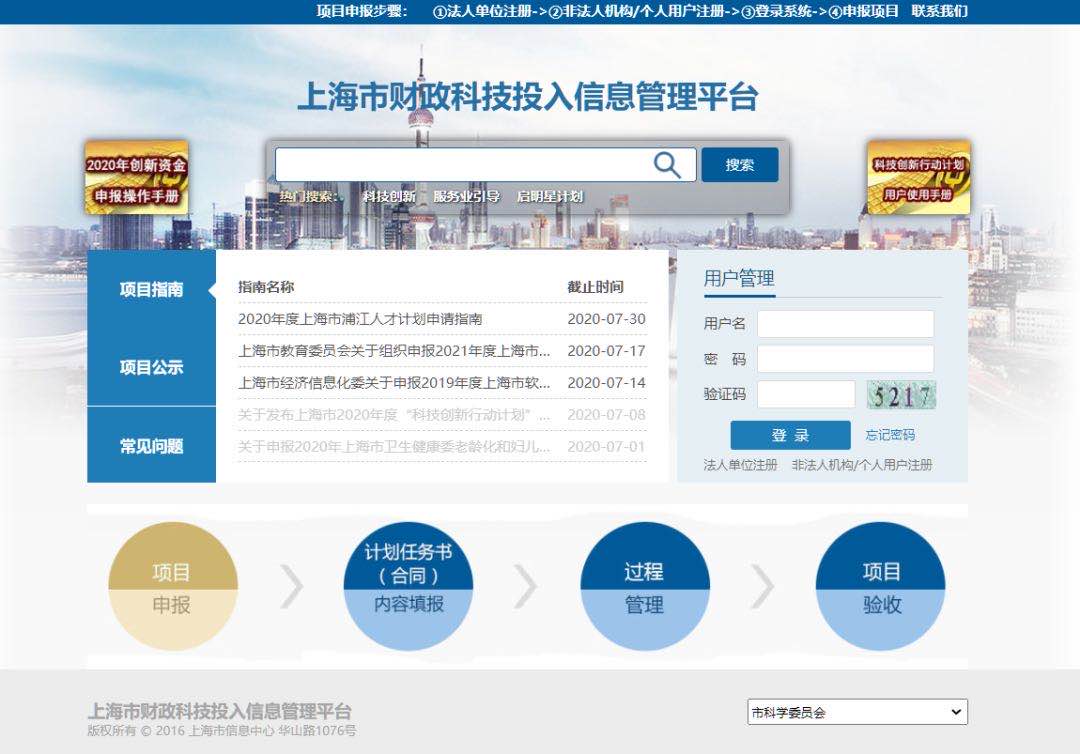
Task: Click the 用户名 input field
Action: 846,324
